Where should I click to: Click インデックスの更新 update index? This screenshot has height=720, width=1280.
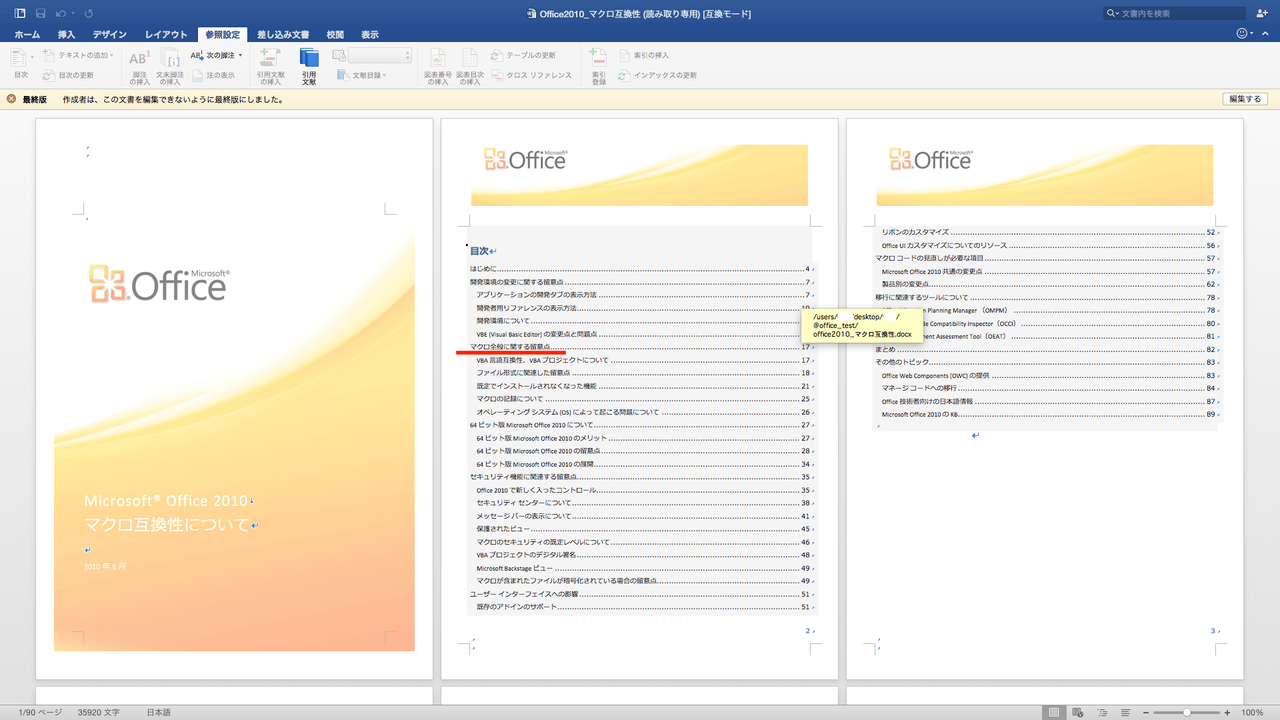[x=657, y=75]
